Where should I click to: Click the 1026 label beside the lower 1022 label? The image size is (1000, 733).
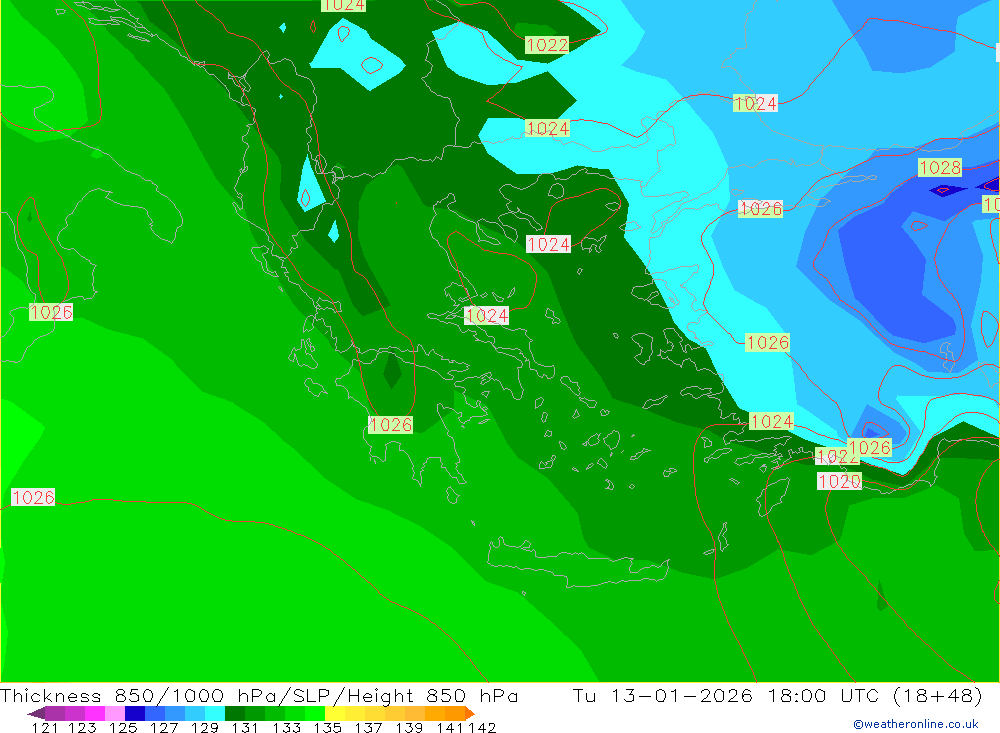pyautogui.click(x=870, y=448)
